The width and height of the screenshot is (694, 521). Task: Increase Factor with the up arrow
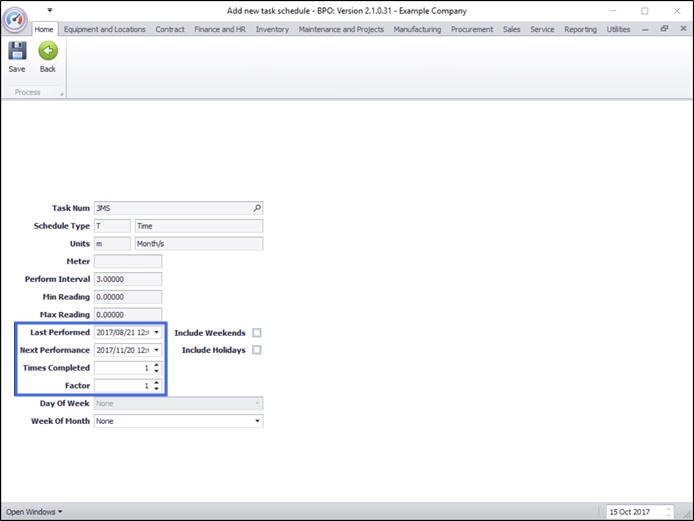pyautogui.click(x=156, y=383)
